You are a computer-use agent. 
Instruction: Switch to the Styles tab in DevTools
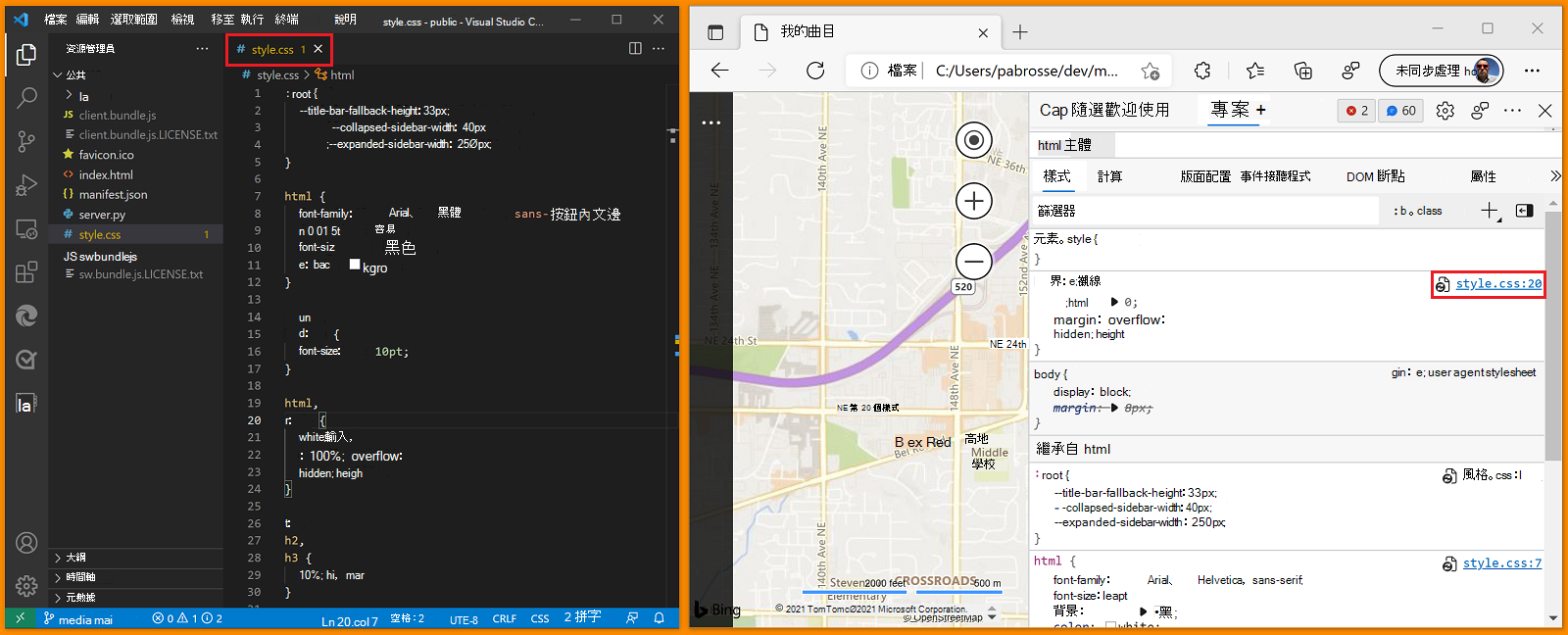coord(1056,176)
